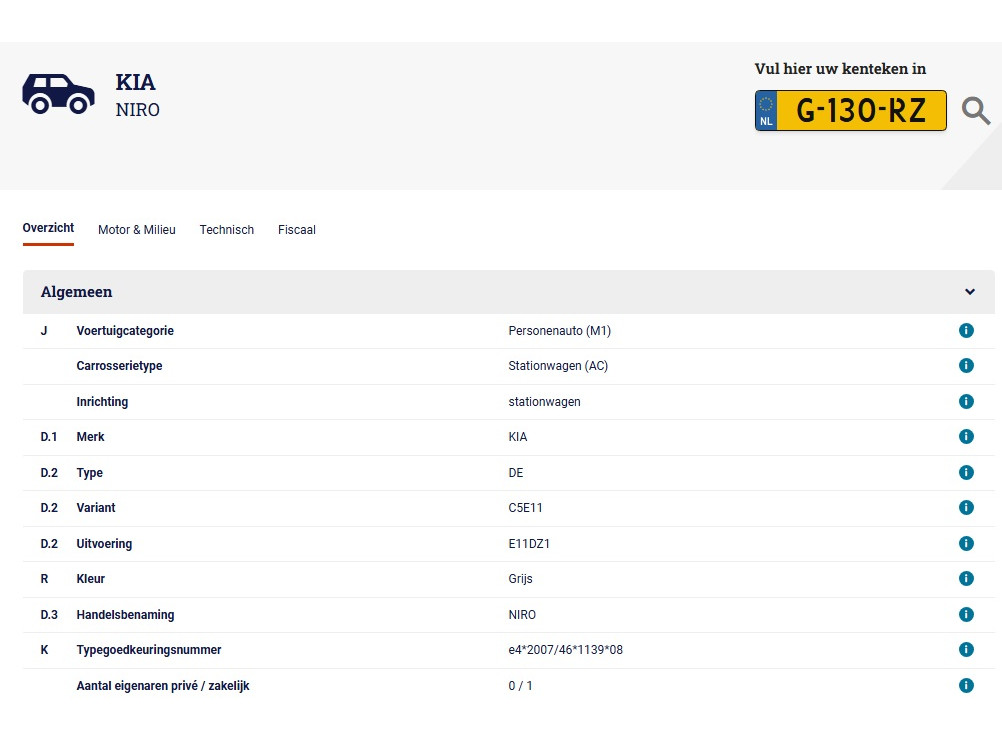Click the Carrosserietype label
This screenshot has width=1002, height=751.
tap(119, 366)
